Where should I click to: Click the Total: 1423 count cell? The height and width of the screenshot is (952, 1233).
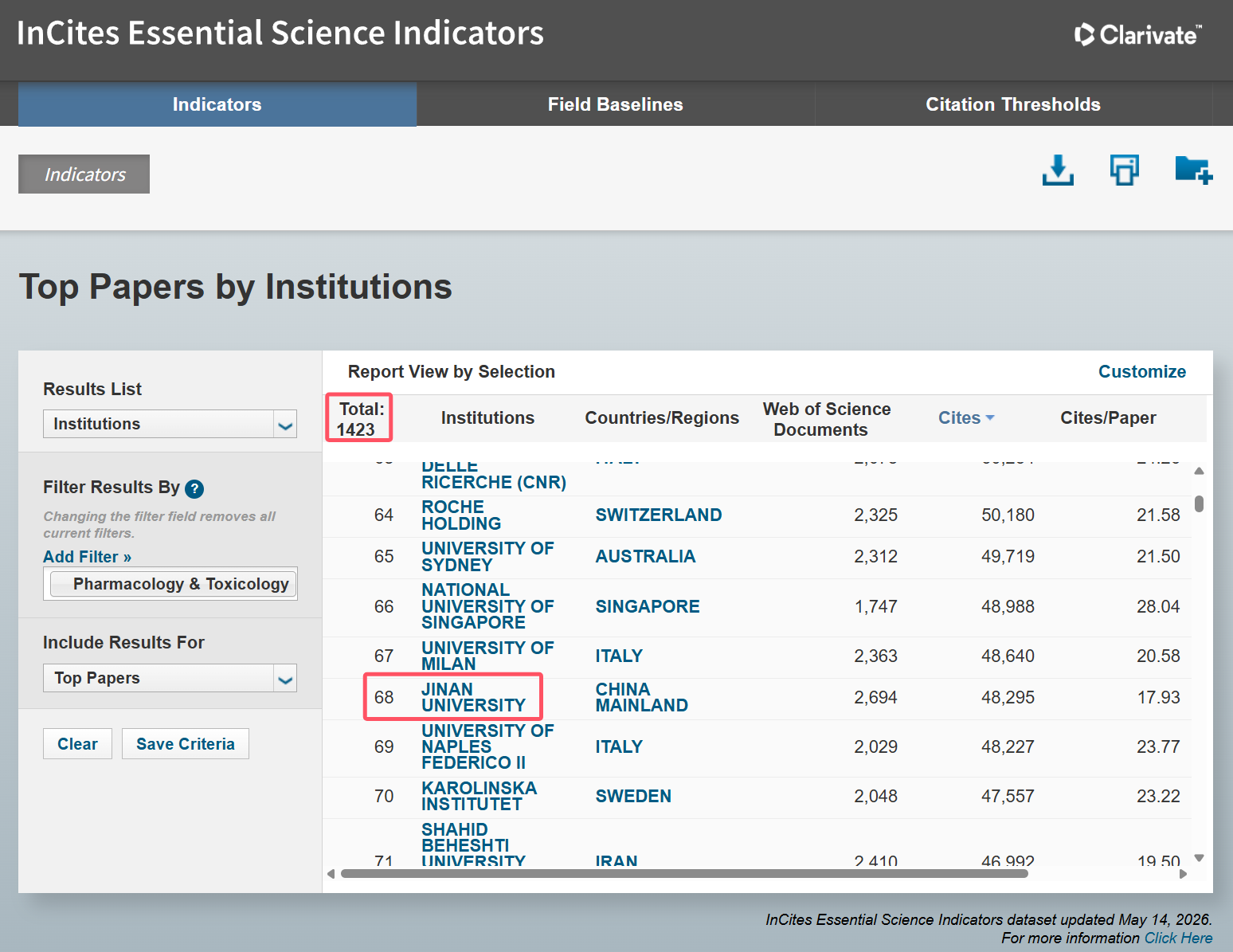click(360, 419)
